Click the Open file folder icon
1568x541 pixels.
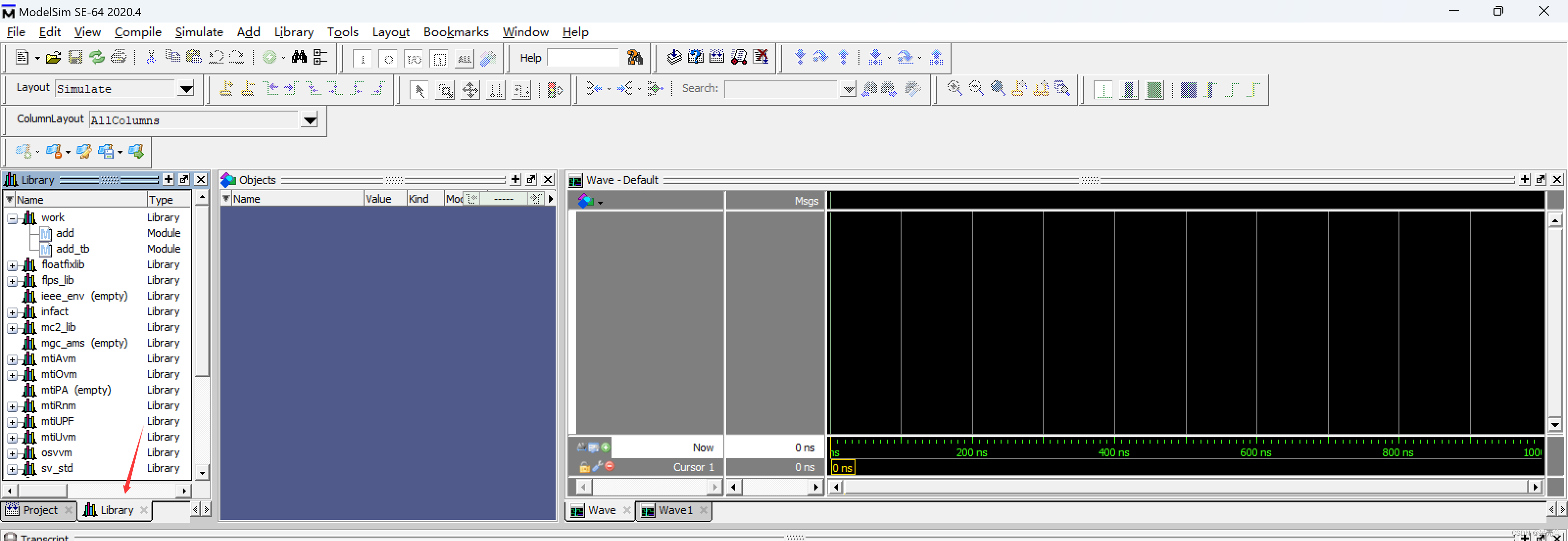pyautogui.click(x=53, y=58)
